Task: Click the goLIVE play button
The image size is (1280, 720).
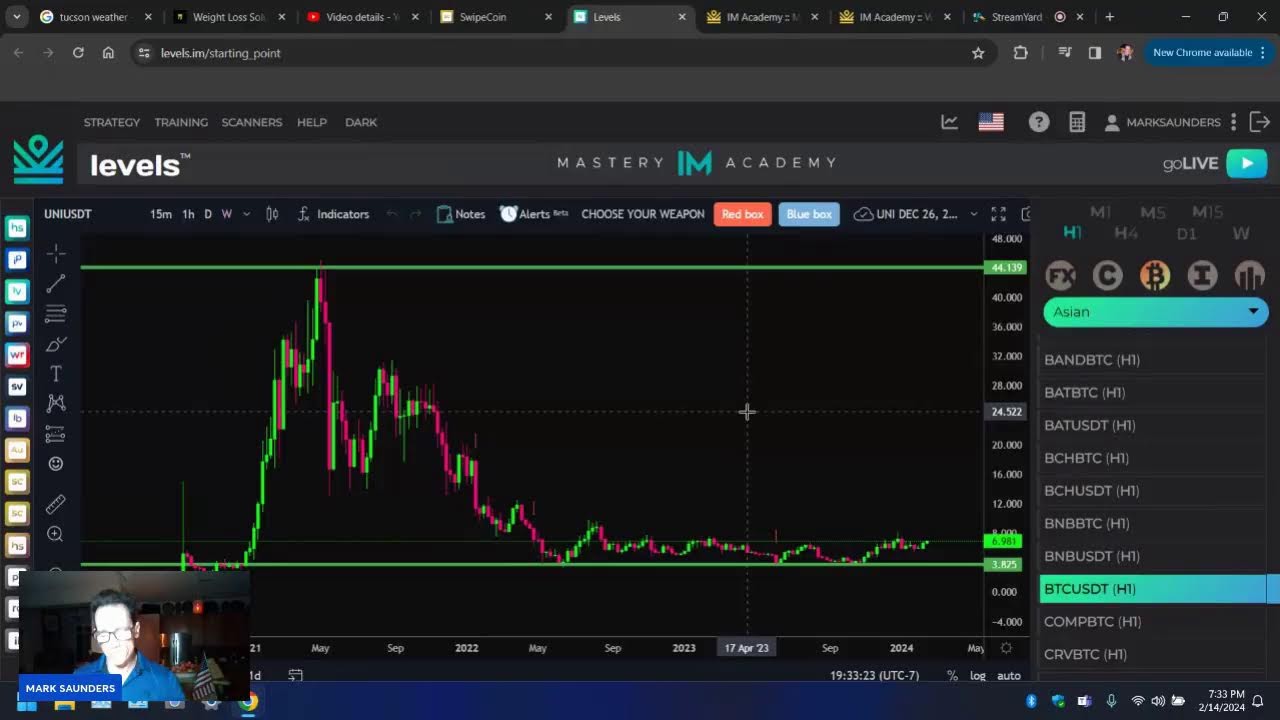Action: coord(1247,163)
